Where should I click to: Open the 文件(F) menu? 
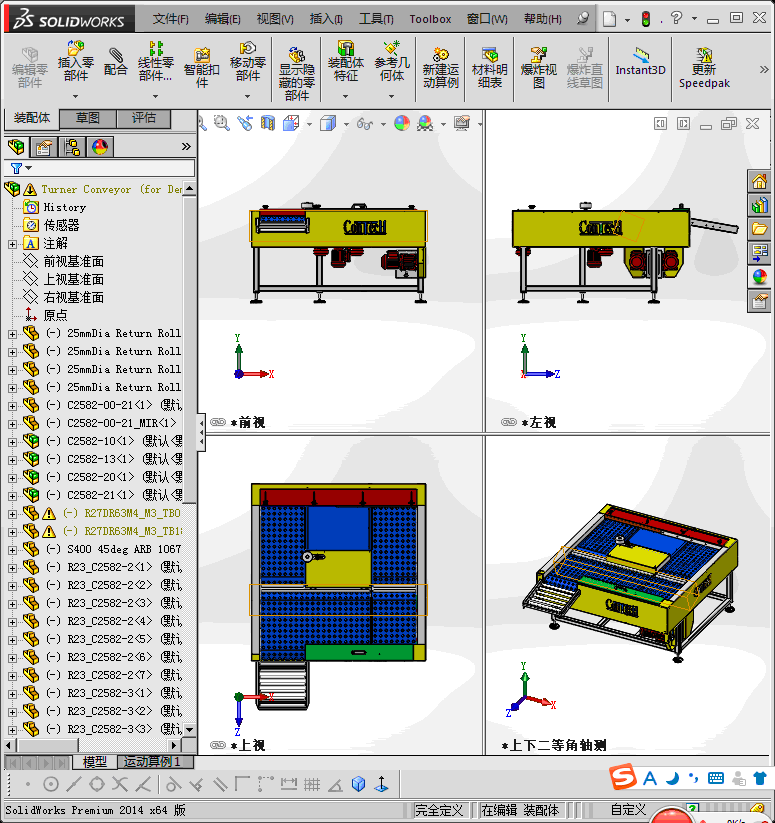(x=171, y=19)
